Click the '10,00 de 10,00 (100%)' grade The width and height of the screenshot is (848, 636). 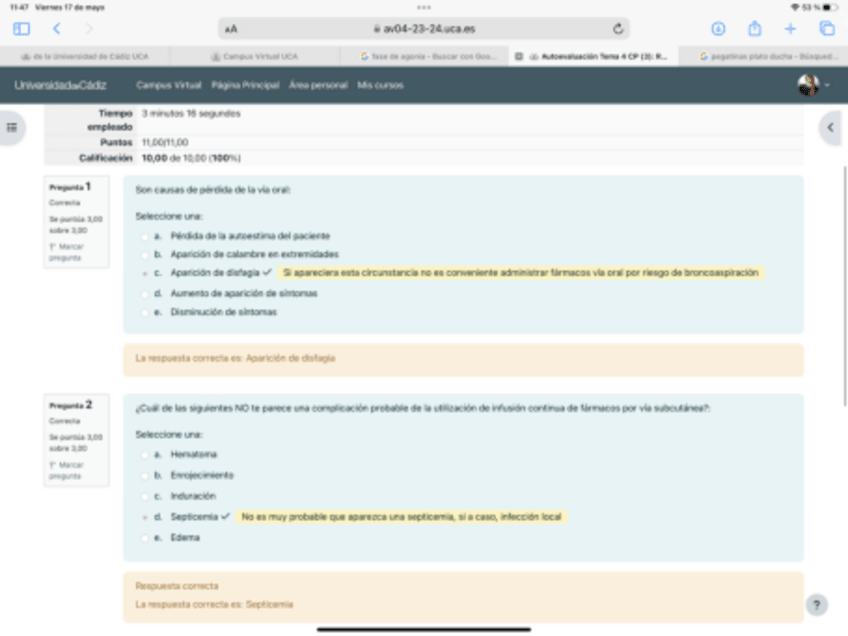191,158
